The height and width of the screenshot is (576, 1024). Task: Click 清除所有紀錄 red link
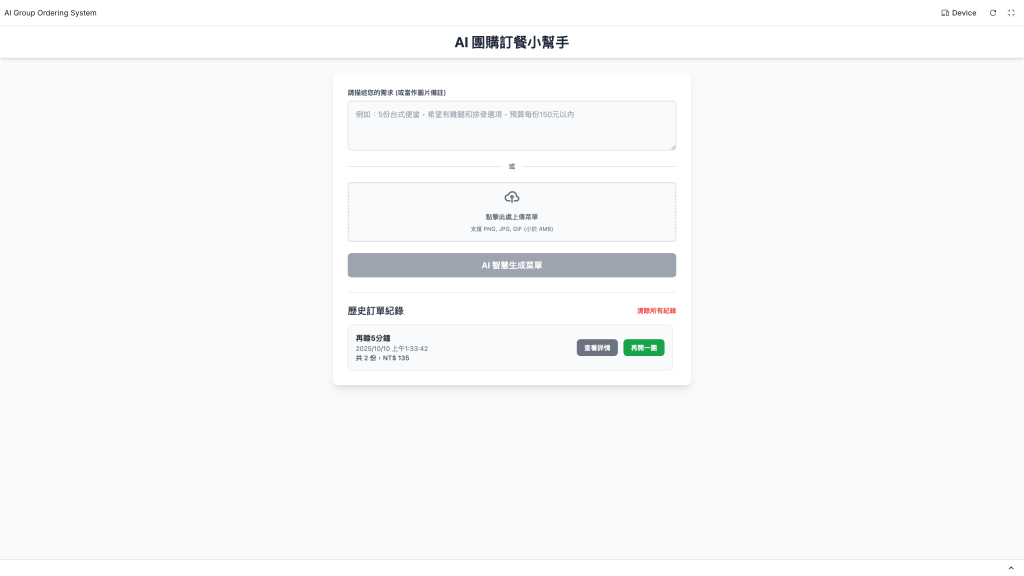[656, 311]
